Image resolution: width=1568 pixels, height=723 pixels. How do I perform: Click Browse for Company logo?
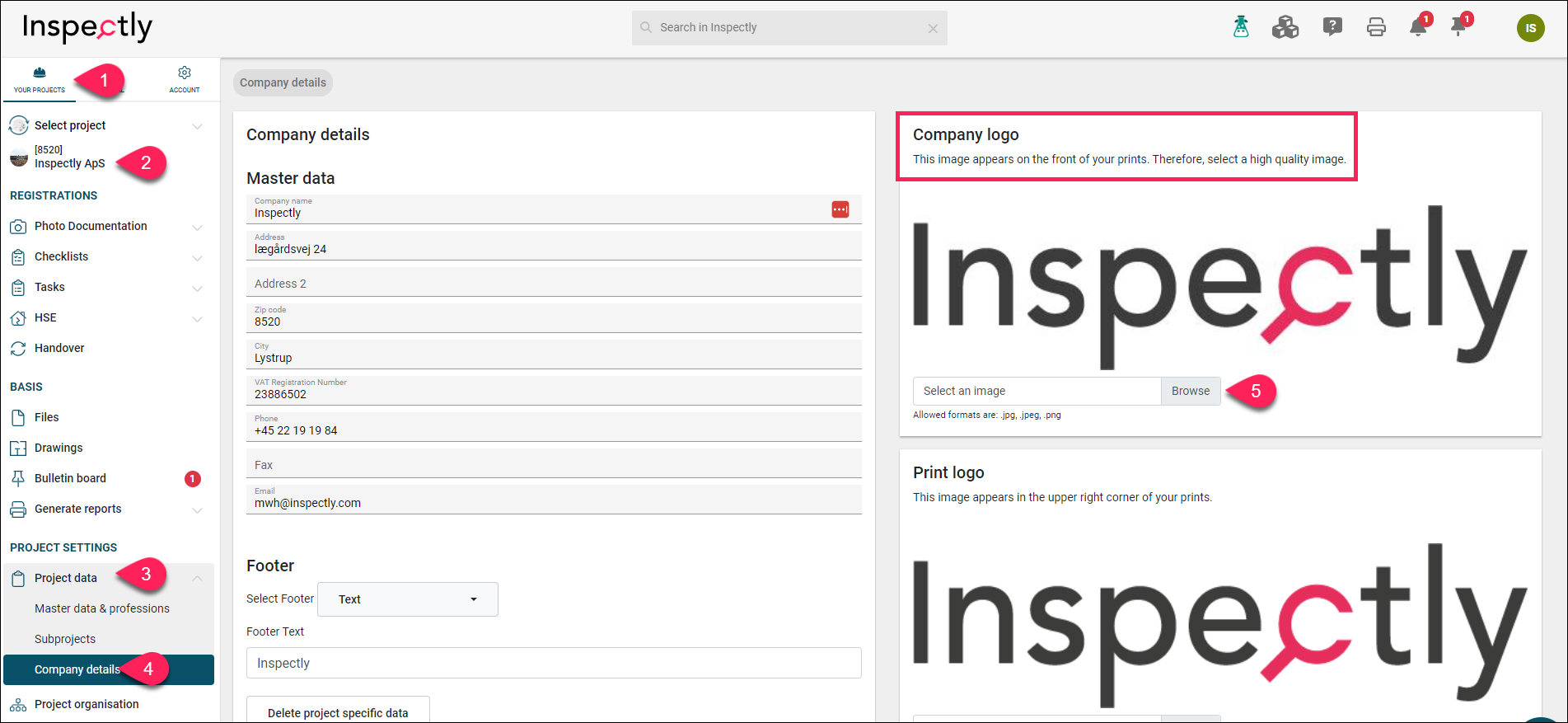coord(1191,391)
